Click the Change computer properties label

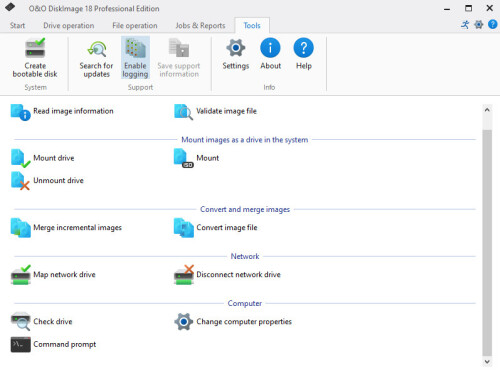click(244, 322)
